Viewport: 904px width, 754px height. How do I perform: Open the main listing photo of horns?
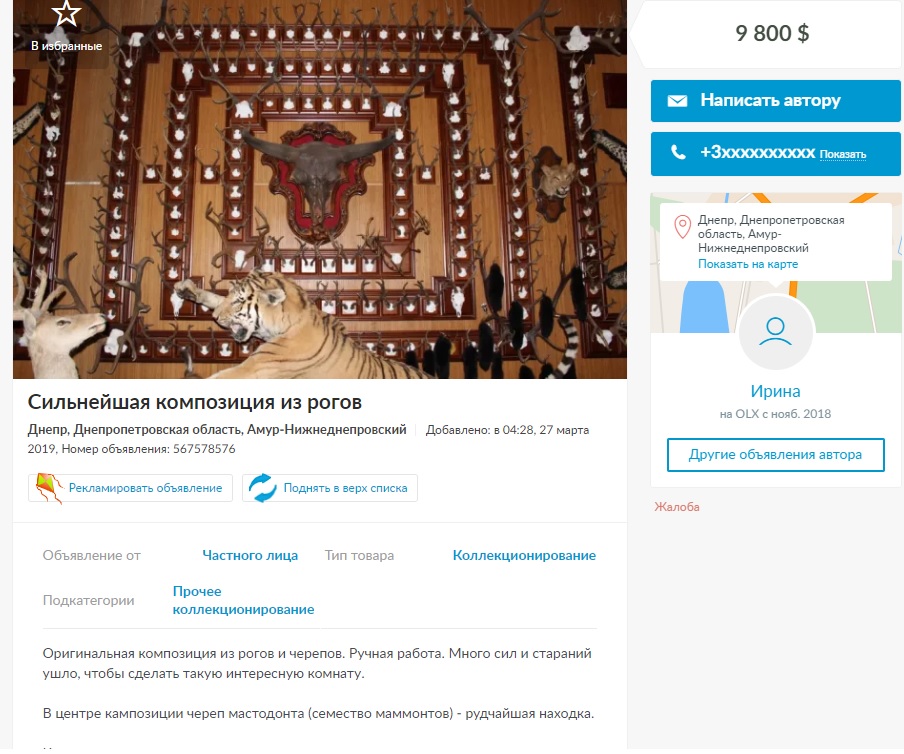[320, 189]
